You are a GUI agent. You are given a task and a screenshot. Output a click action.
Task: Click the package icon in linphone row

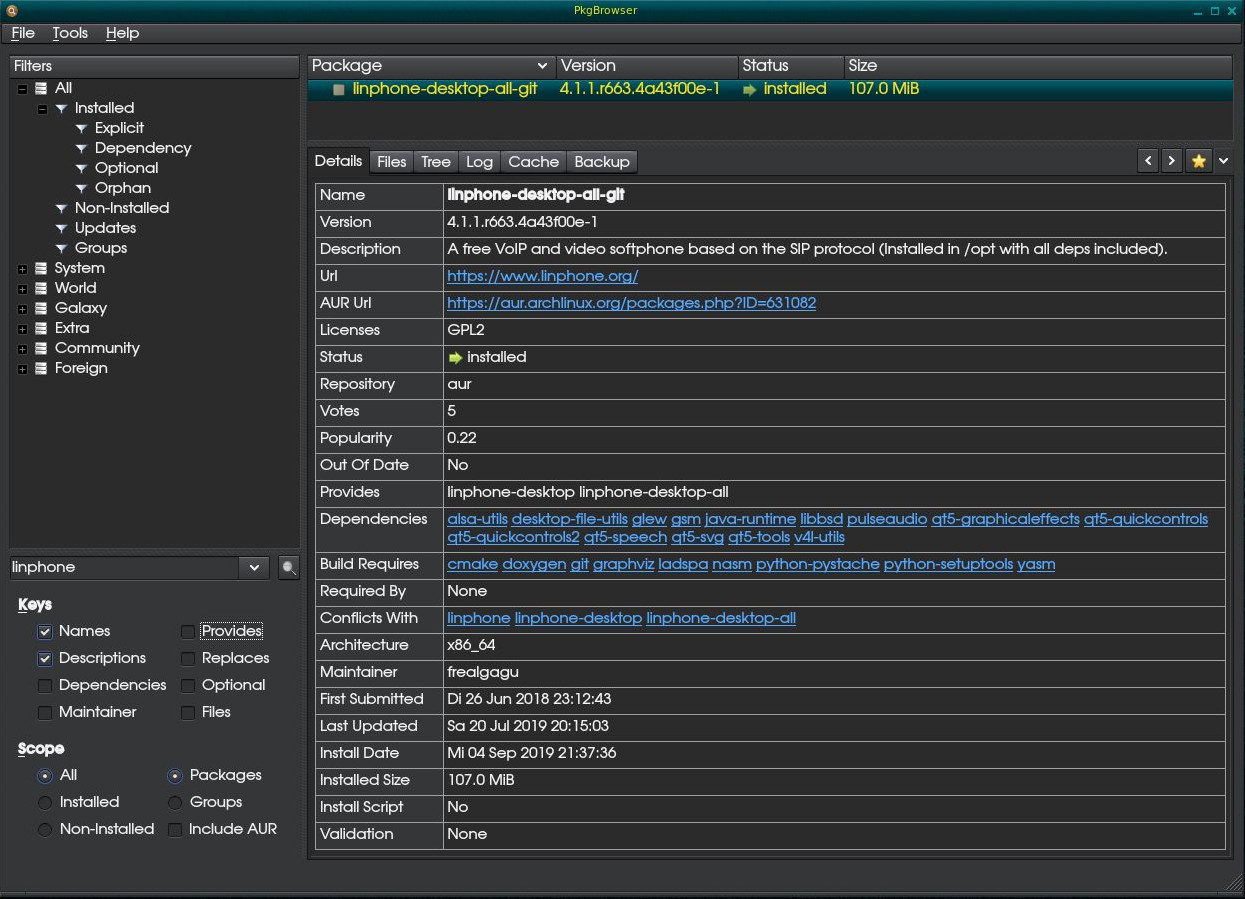339,89
